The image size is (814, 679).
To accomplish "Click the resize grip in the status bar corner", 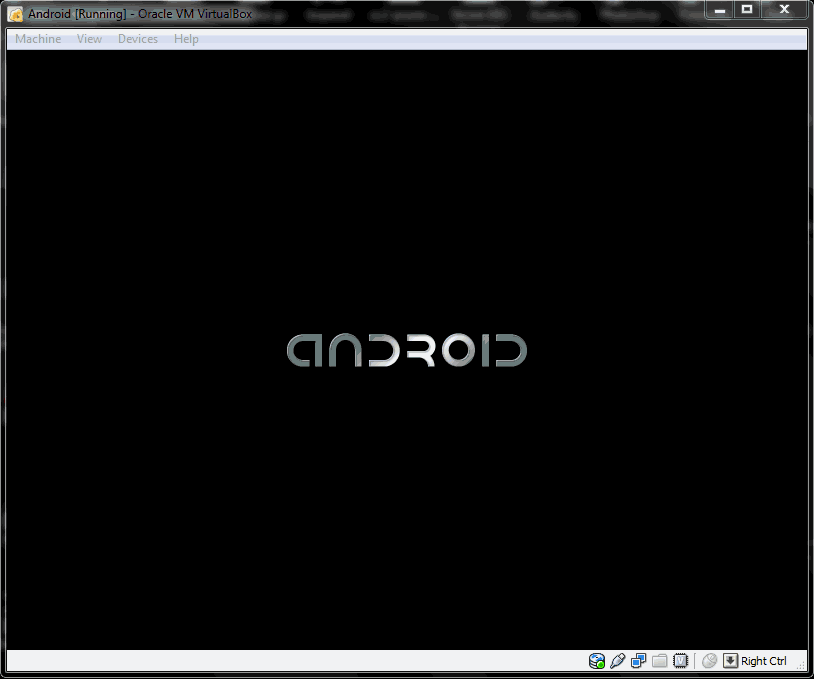I will coord(802,665).
